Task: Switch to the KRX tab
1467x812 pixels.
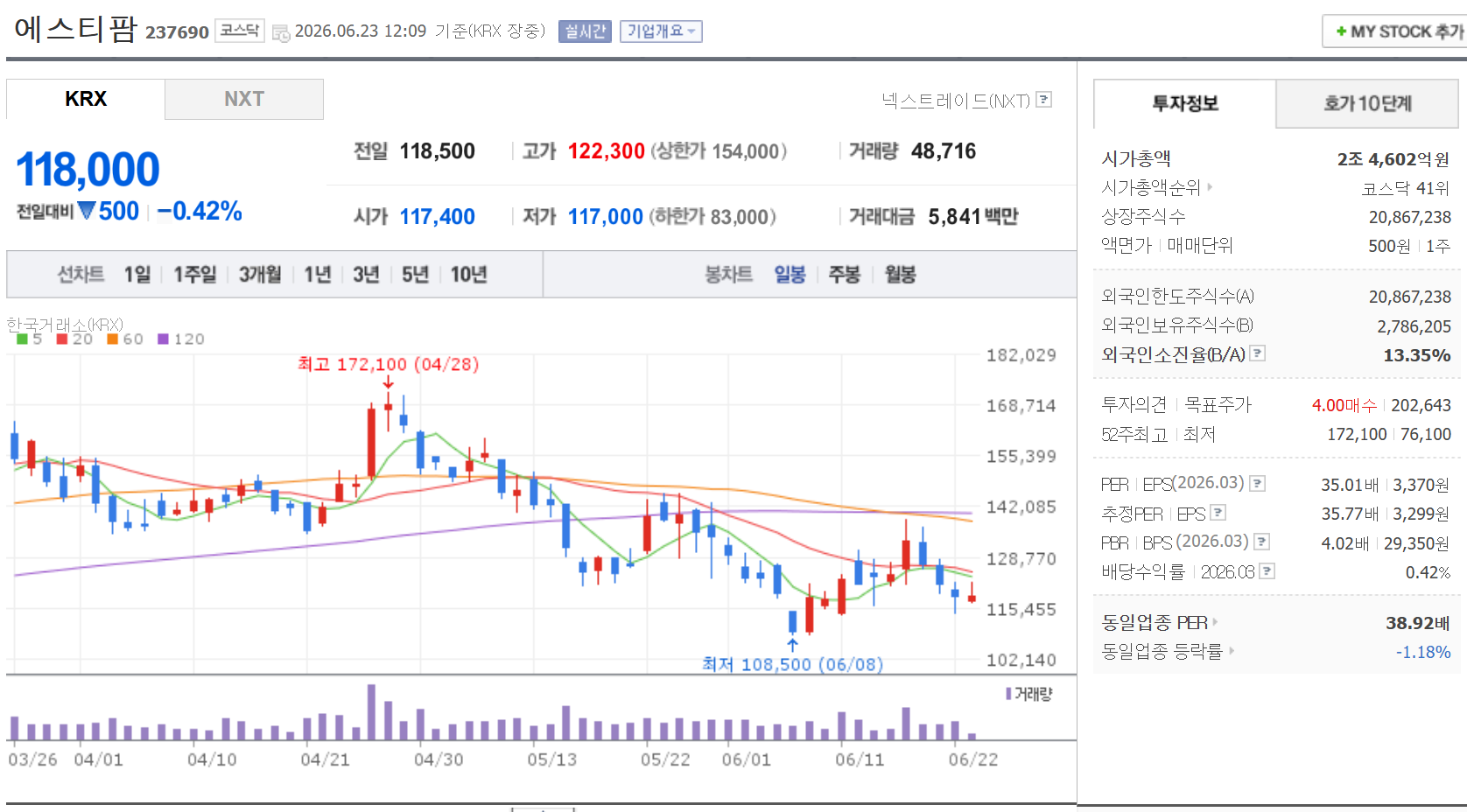Action: [86, 99]
